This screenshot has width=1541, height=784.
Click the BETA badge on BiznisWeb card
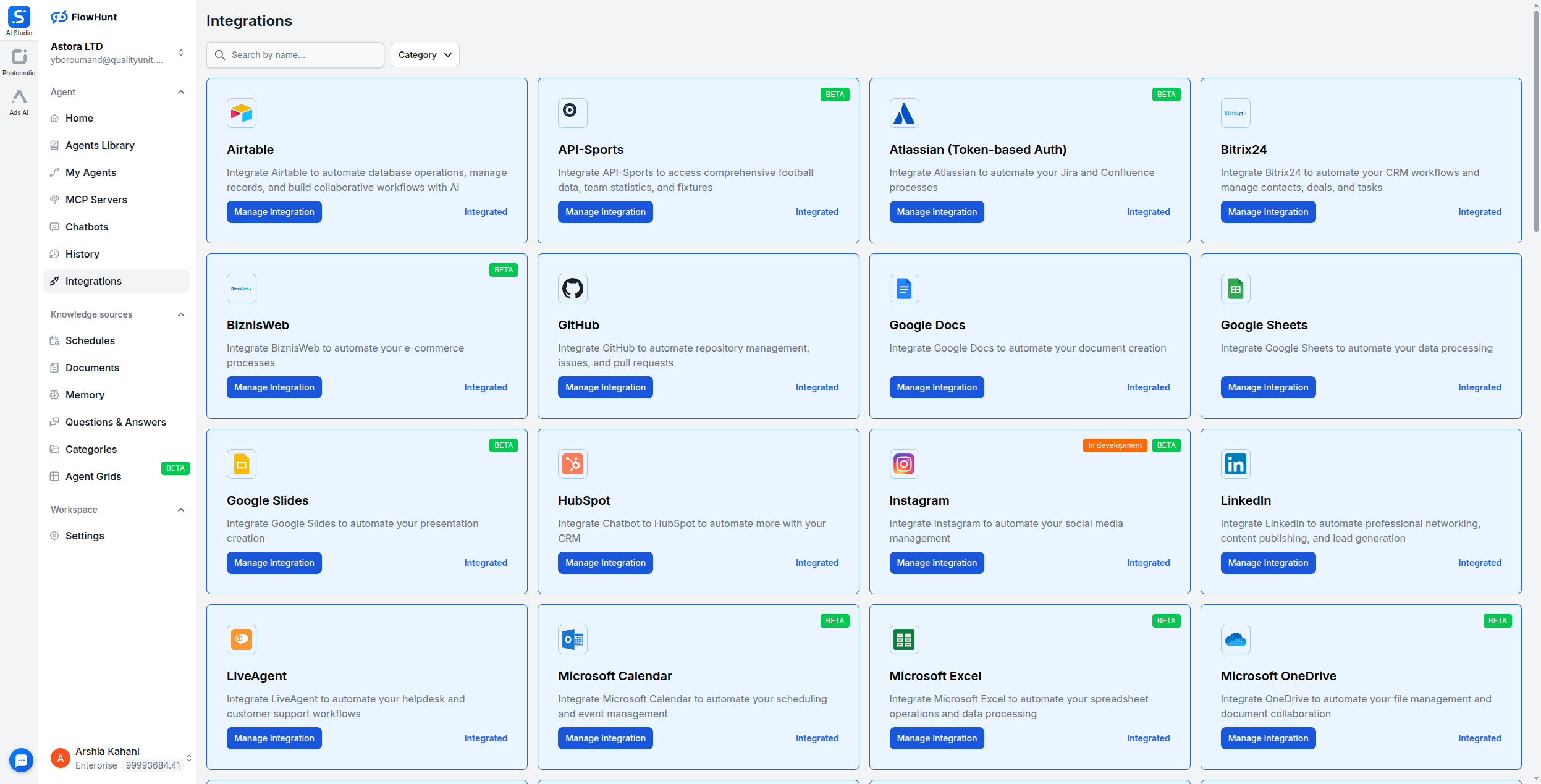(x=504, y=270)
